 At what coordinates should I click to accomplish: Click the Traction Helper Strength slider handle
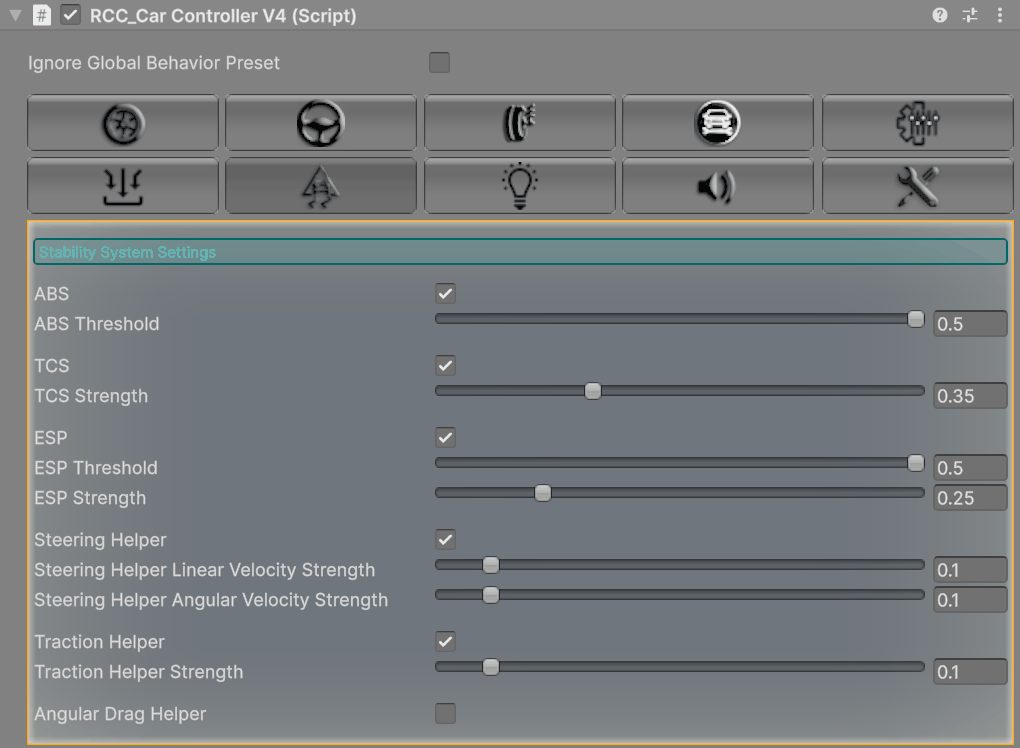coord(491,667)
